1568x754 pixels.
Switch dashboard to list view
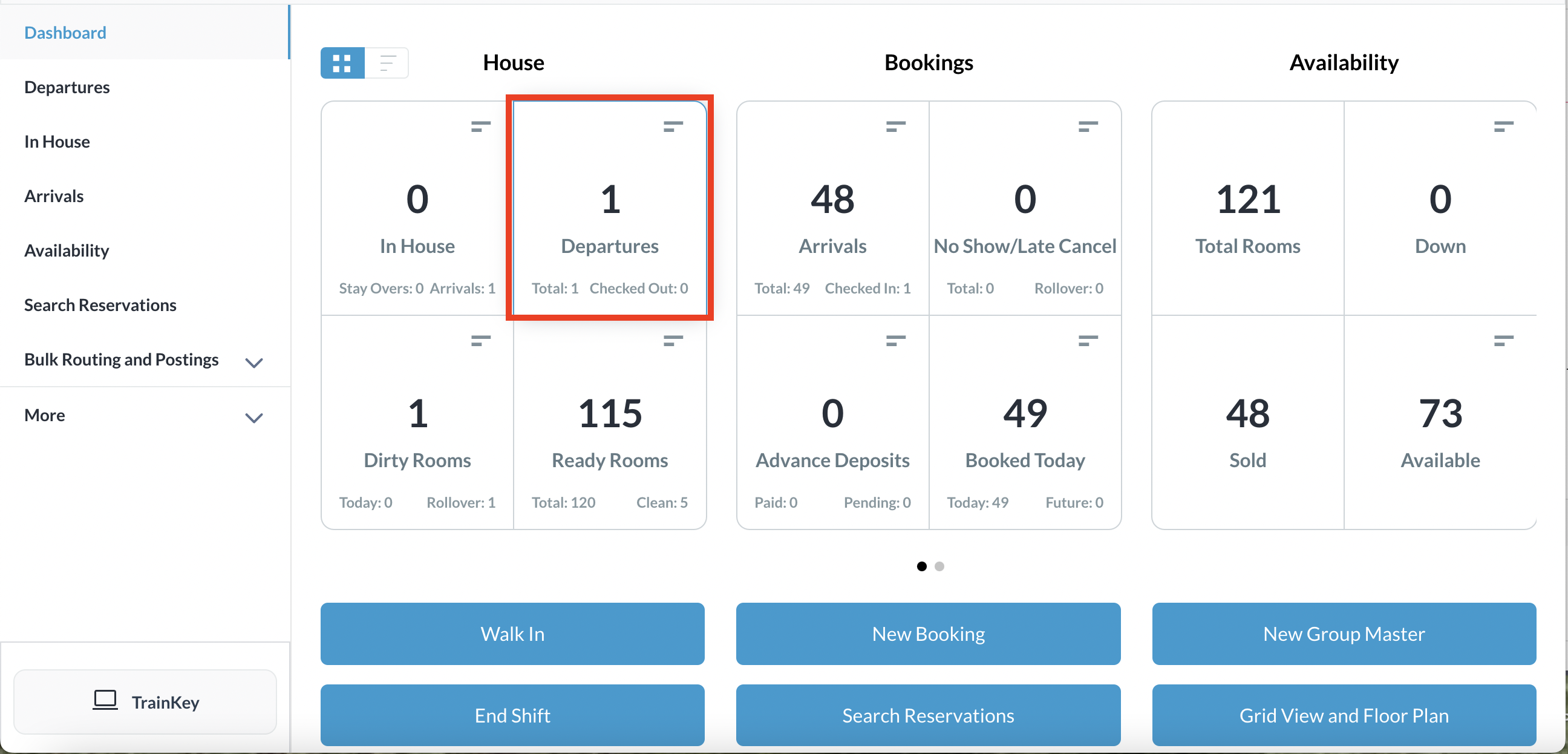coord(387,63)
